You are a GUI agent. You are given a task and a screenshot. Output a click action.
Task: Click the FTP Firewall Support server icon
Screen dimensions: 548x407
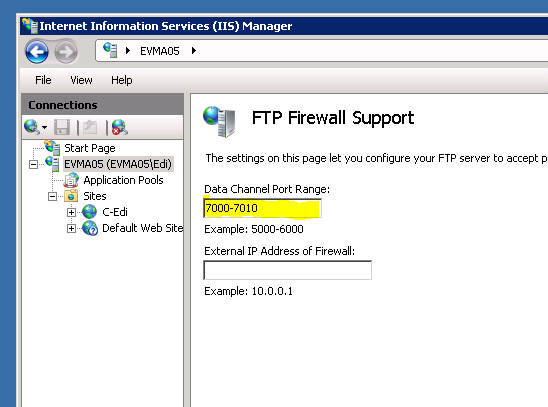(x=219, y=121)
